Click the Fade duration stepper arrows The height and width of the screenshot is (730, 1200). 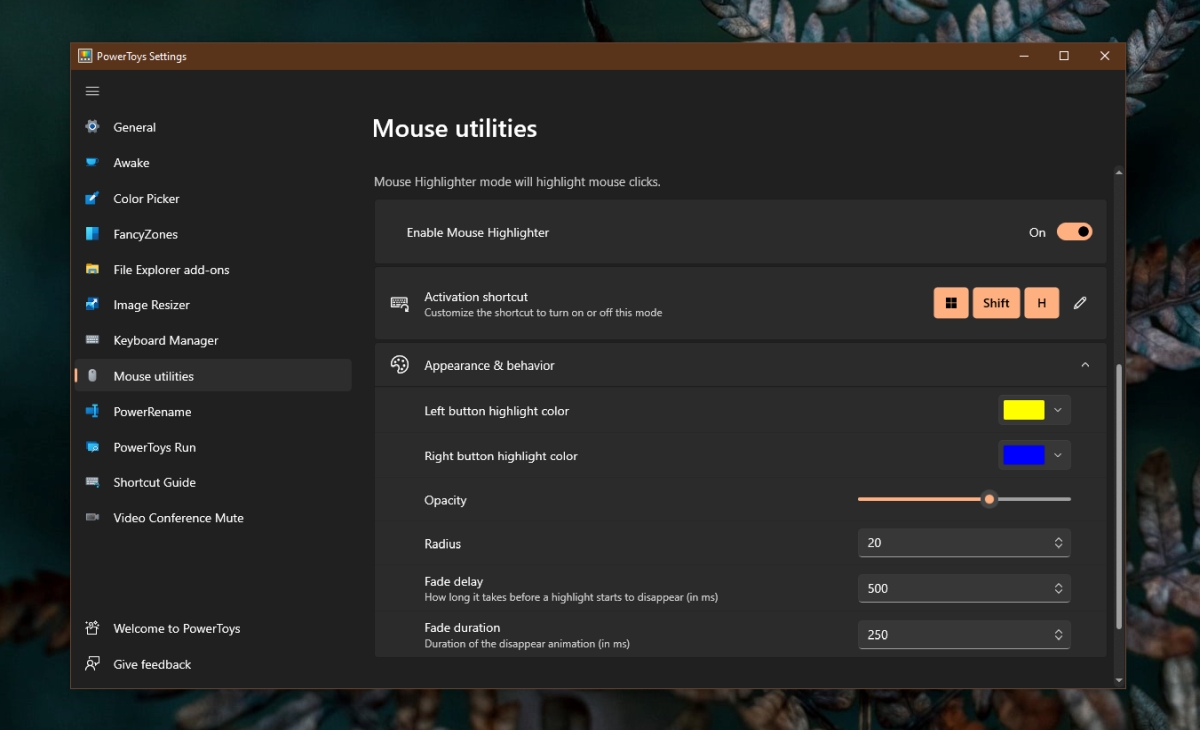click(1058, 635)
